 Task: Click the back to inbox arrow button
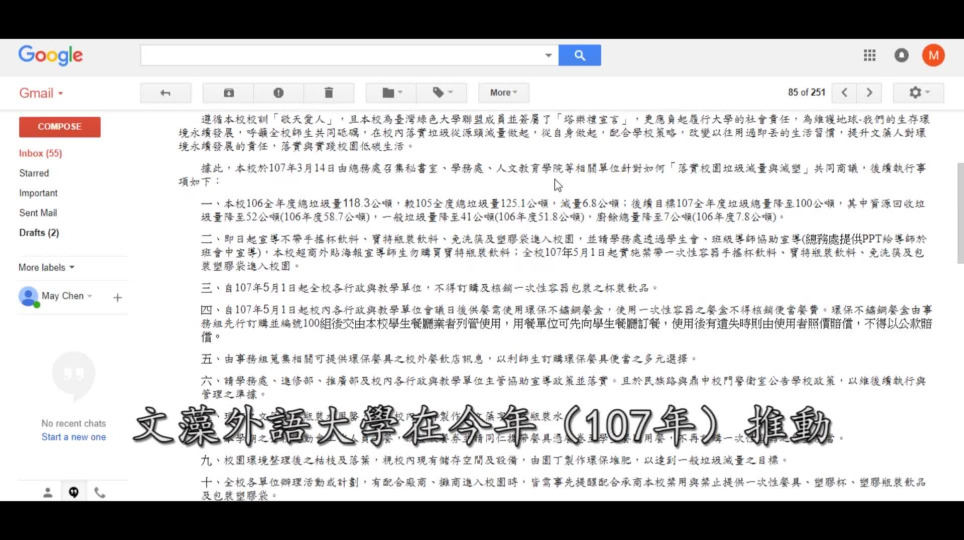click(165, 93)
